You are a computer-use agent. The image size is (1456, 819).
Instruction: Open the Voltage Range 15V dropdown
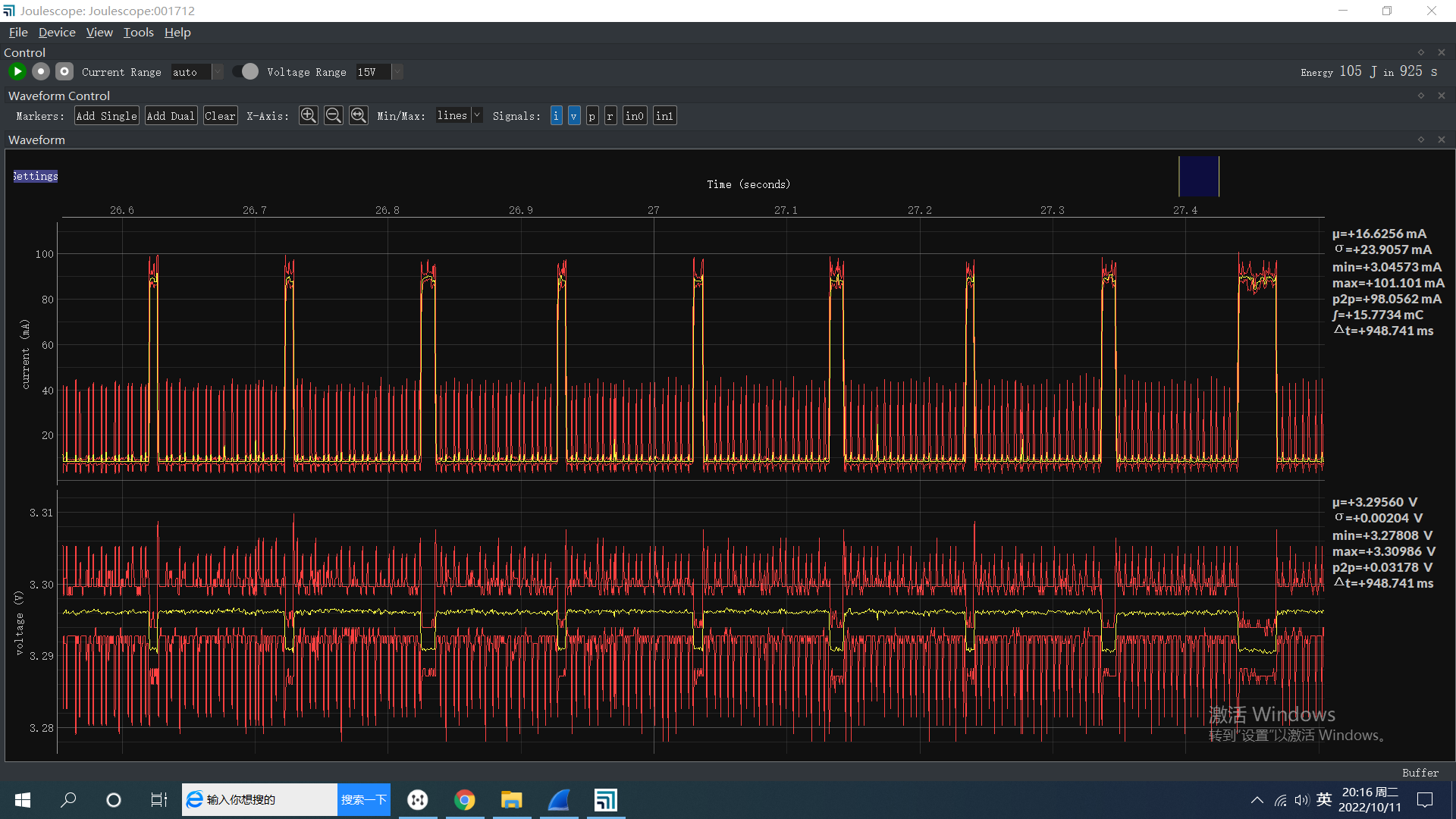point(379,72)
